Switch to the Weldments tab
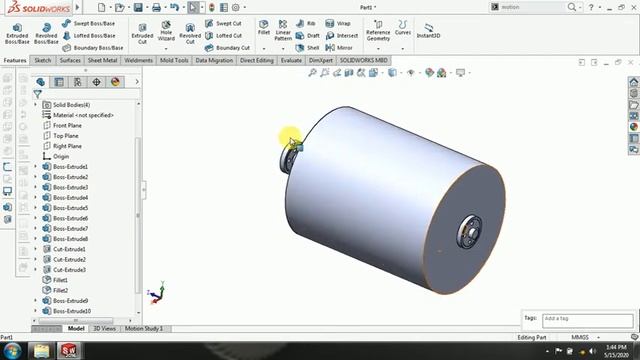 point(138,60)
